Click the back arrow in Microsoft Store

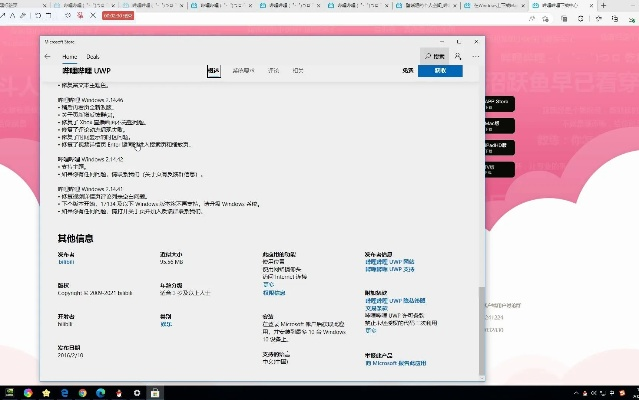(48, 57)
